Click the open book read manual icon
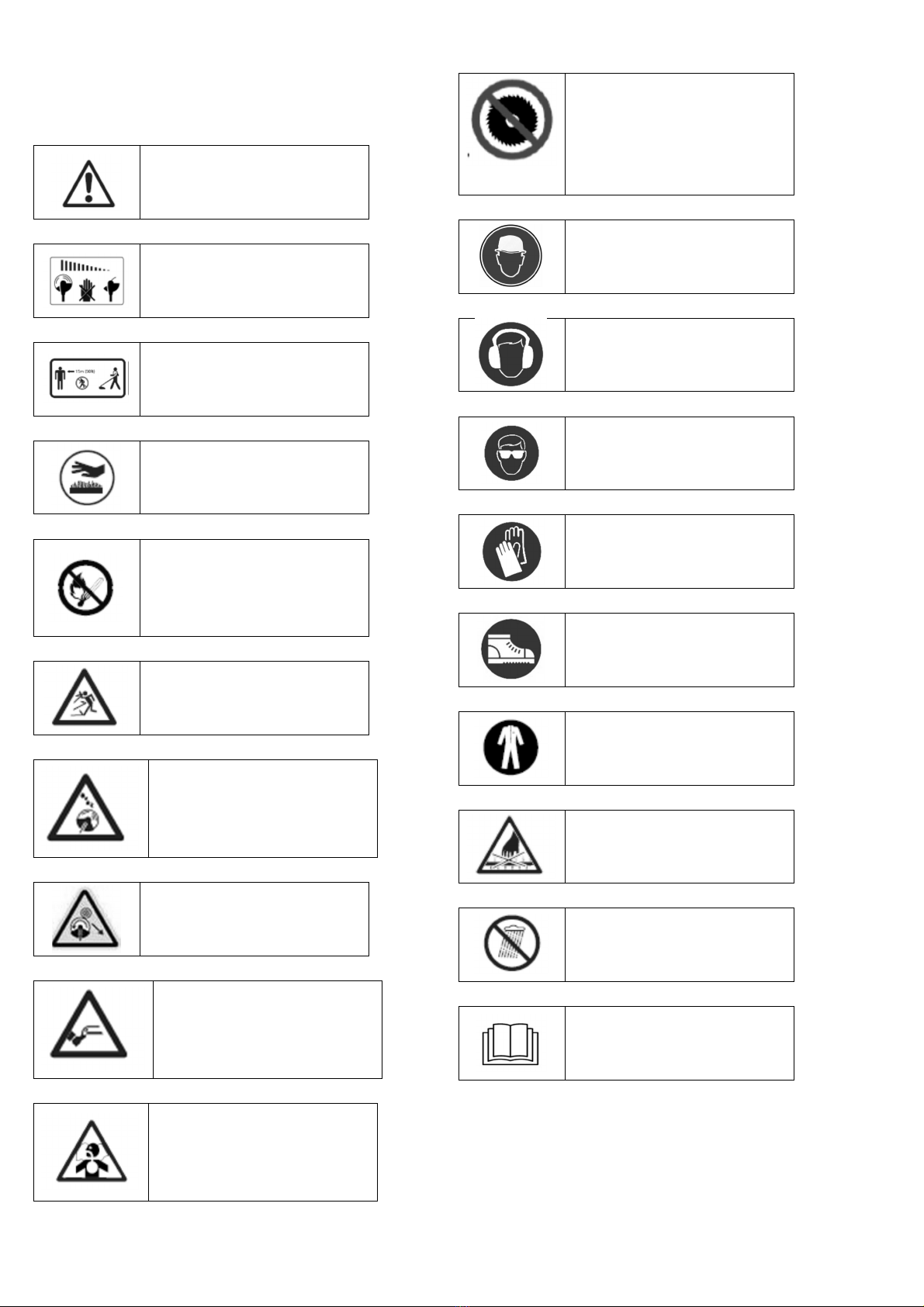 point(510,1044)
